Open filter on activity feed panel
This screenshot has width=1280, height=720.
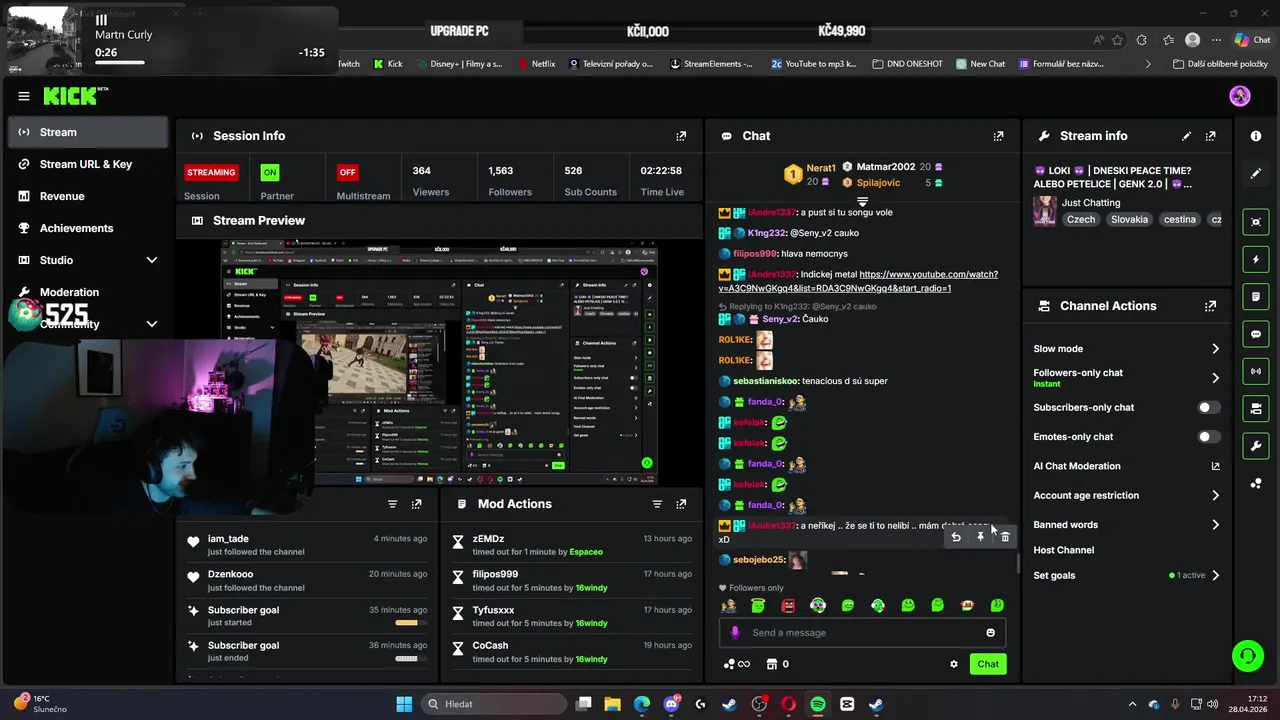click(x=392, y=504)
